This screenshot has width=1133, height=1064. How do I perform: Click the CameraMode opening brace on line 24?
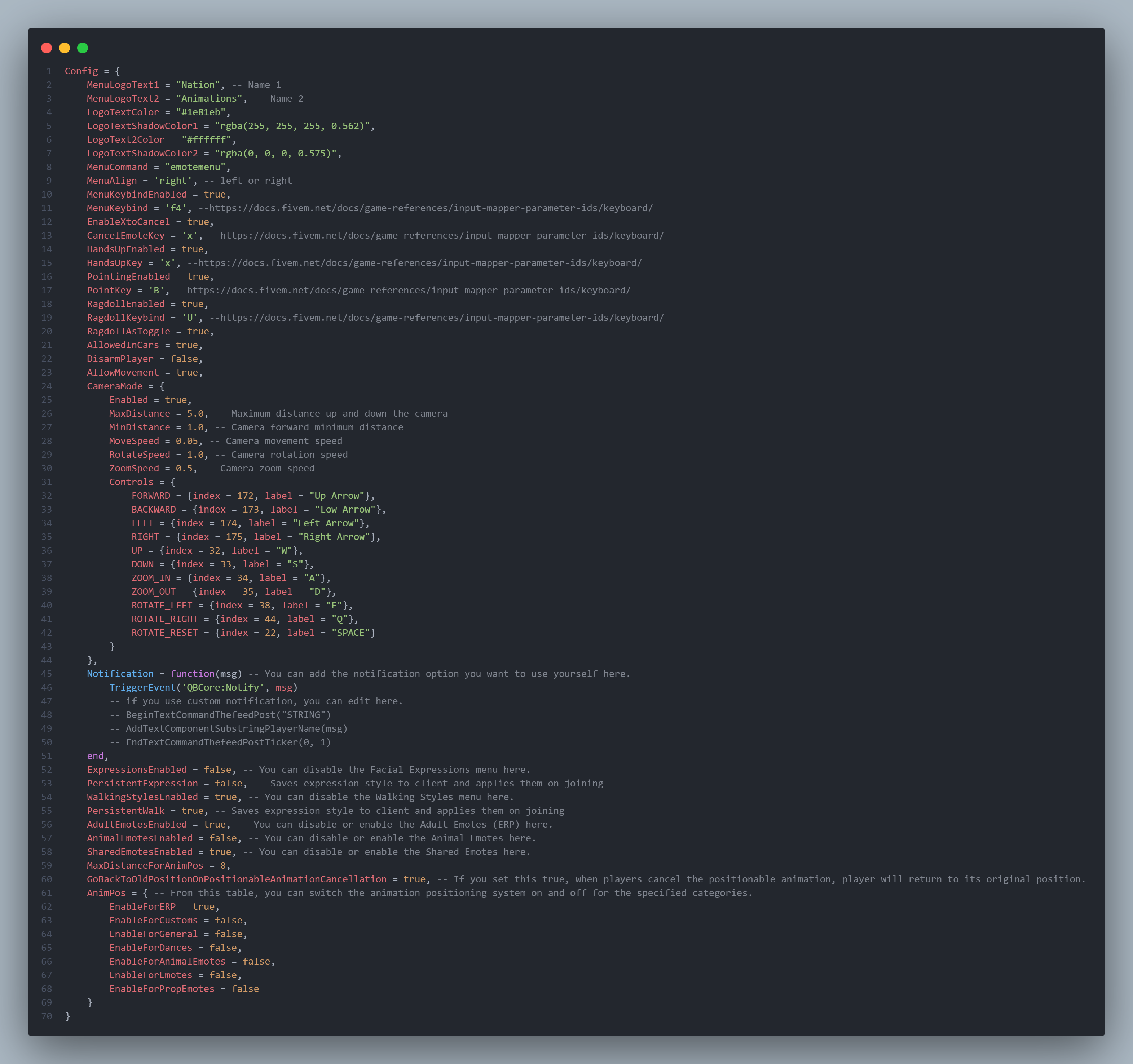click(x=162, y=386)
